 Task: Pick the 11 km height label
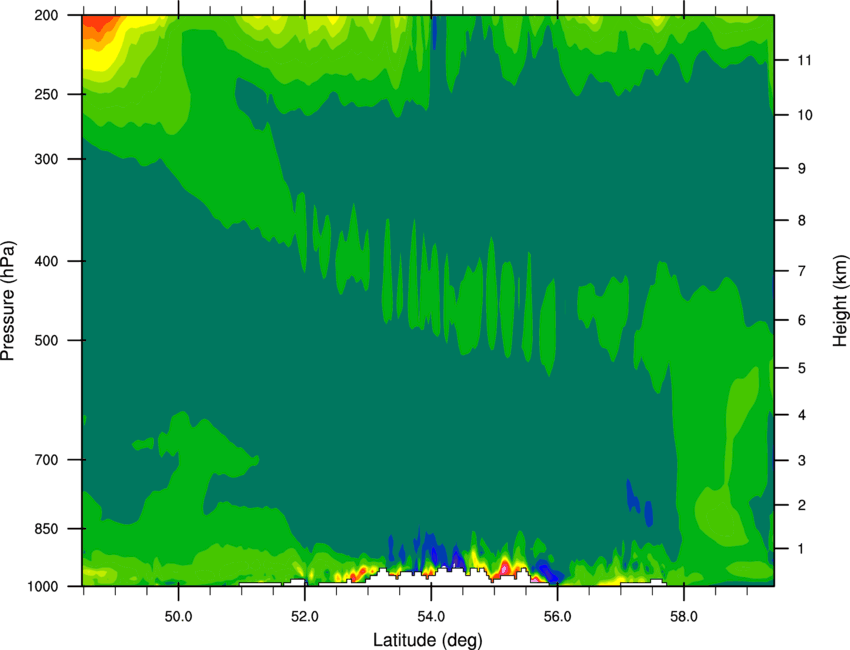[805, 60]
